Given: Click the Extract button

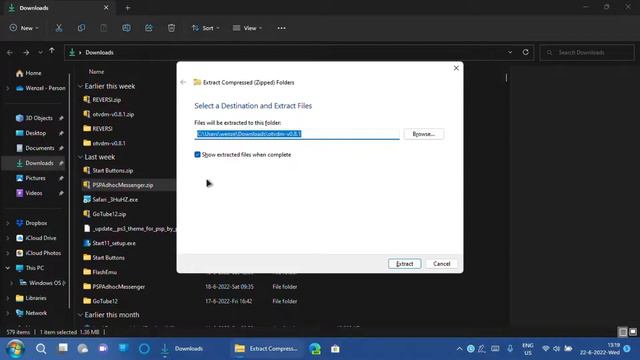Looking at the screenshot, I should pyautogui.click(x=404, y=264).
